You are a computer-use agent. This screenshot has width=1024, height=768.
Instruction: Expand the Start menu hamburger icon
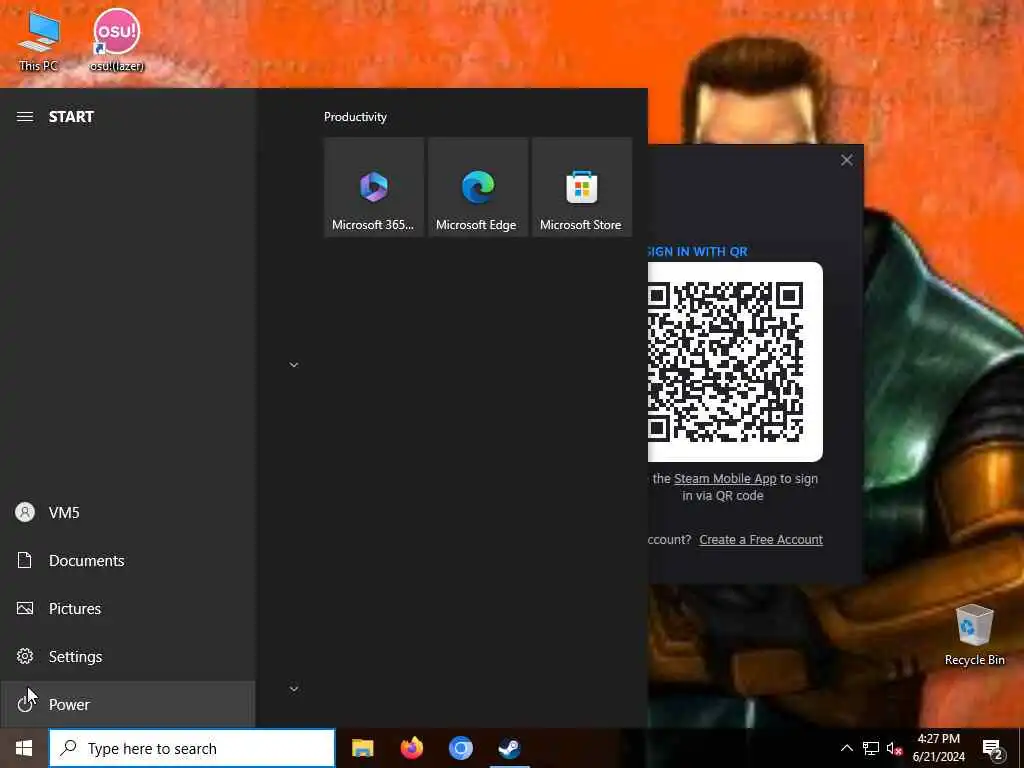point(25,117)
